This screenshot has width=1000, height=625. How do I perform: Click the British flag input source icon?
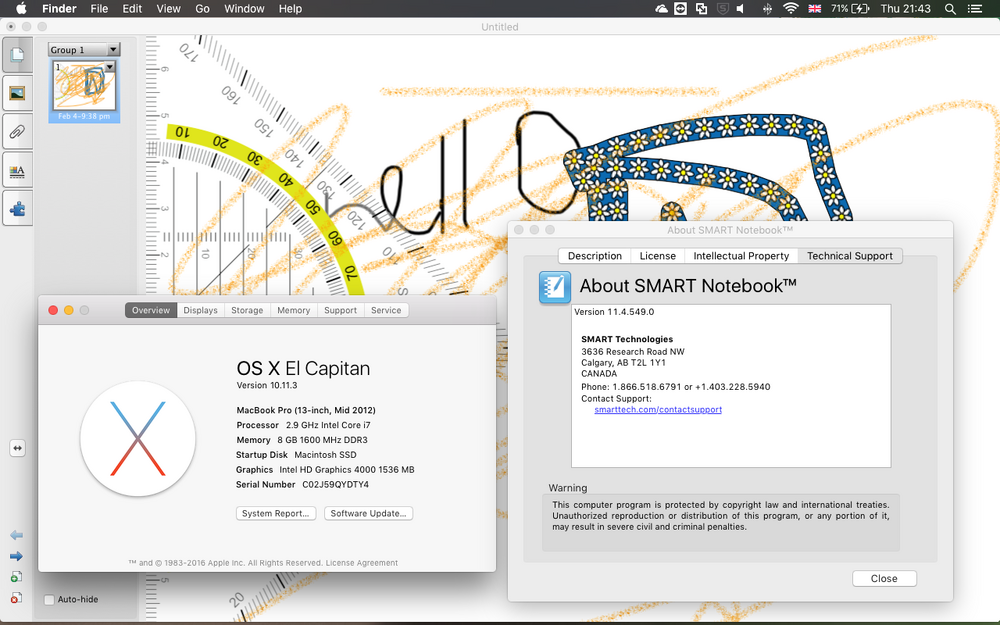pyautogui.click(x=814, y=8)
